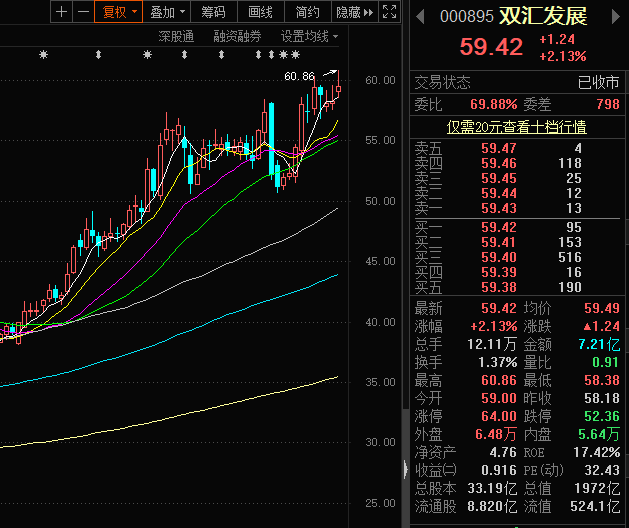Click the first asterisk event marker on chart
Image resolution: width=629 pixels, height=528 pixels.
pyautogui.click(x=43, y=55)
